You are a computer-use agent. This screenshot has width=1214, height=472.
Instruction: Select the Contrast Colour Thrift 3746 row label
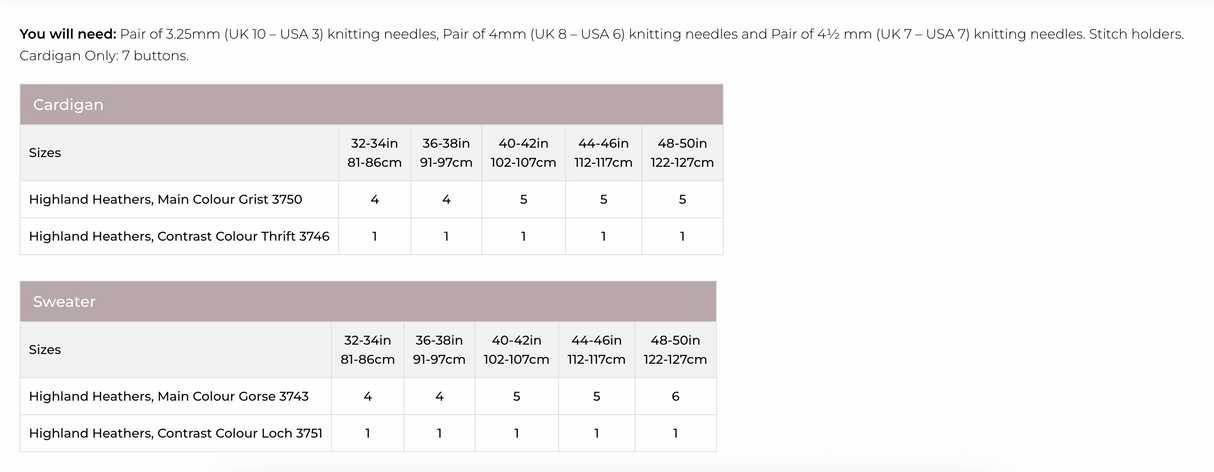tap(179, 236)
